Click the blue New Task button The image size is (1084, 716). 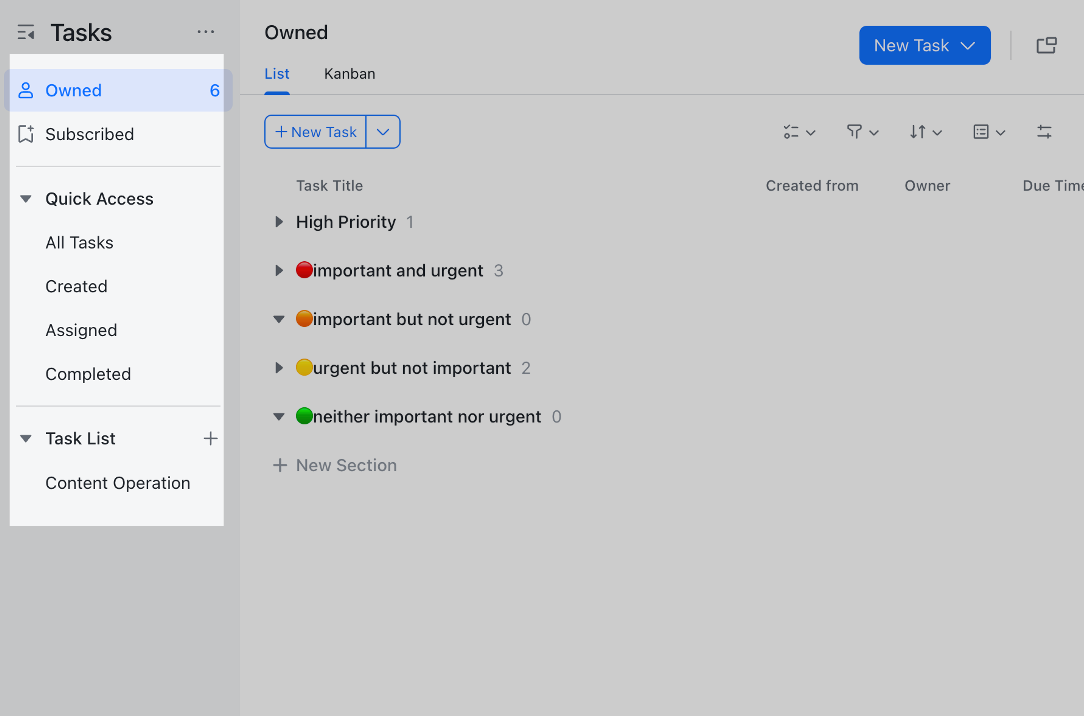click(912, 44)
